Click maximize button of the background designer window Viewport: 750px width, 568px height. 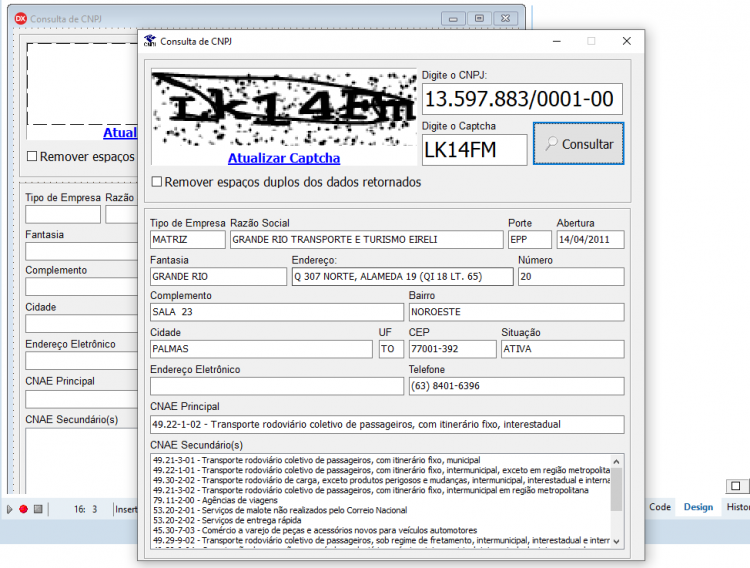479,19
